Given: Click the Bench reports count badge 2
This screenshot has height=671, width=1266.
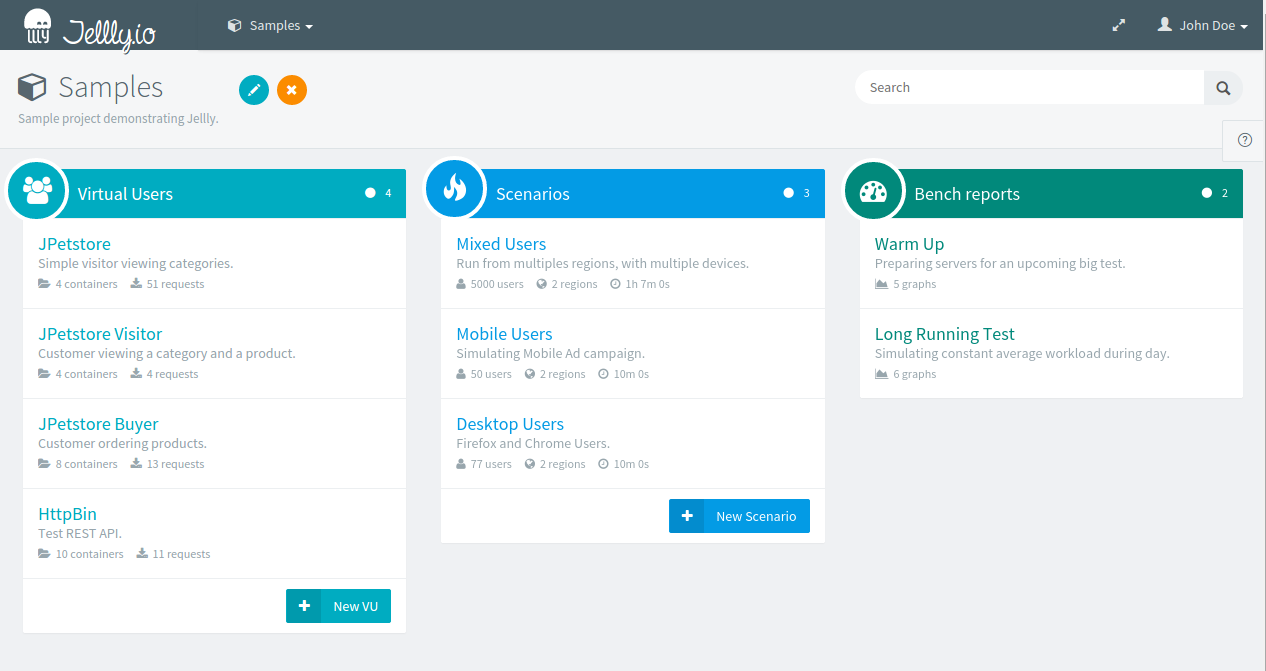Looking at the screenshot, I should 1215,193.
